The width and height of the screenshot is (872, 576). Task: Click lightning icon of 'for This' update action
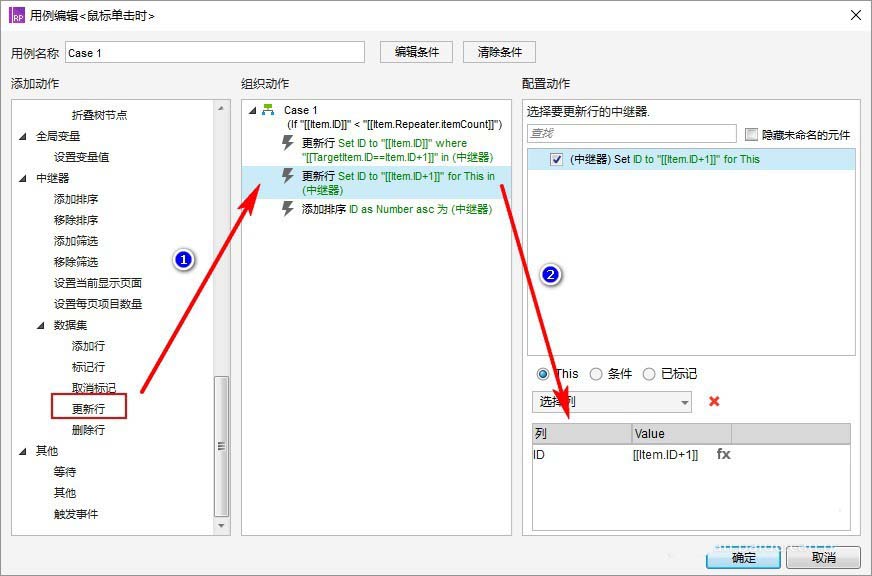(x=288, y=176)
